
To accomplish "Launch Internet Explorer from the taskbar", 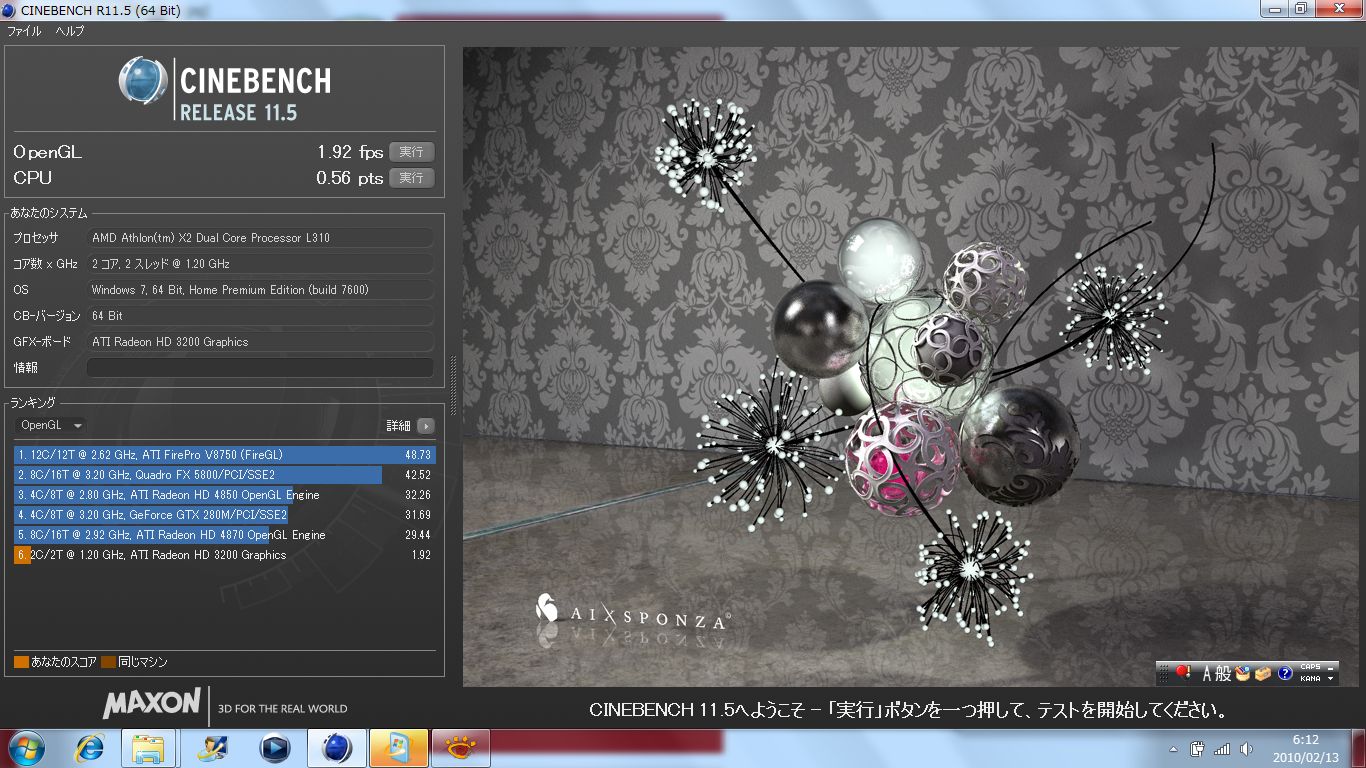I will click(91, 747).
